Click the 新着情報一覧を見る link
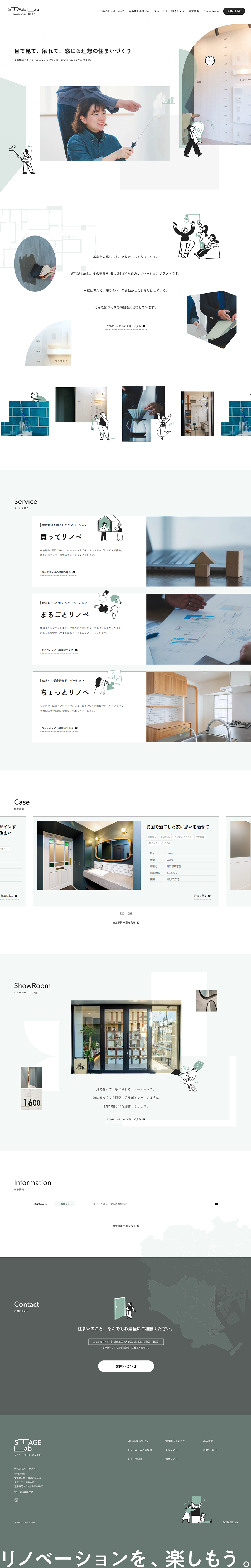Image resolution: width=251 pixels, height=1568 pixels. pos(125,1226)
